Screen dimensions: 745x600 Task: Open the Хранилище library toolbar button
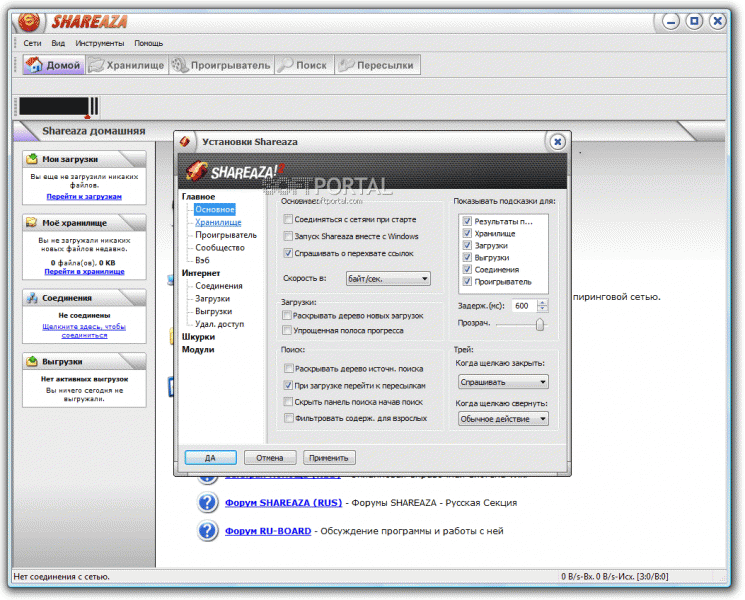pos(127,65)
